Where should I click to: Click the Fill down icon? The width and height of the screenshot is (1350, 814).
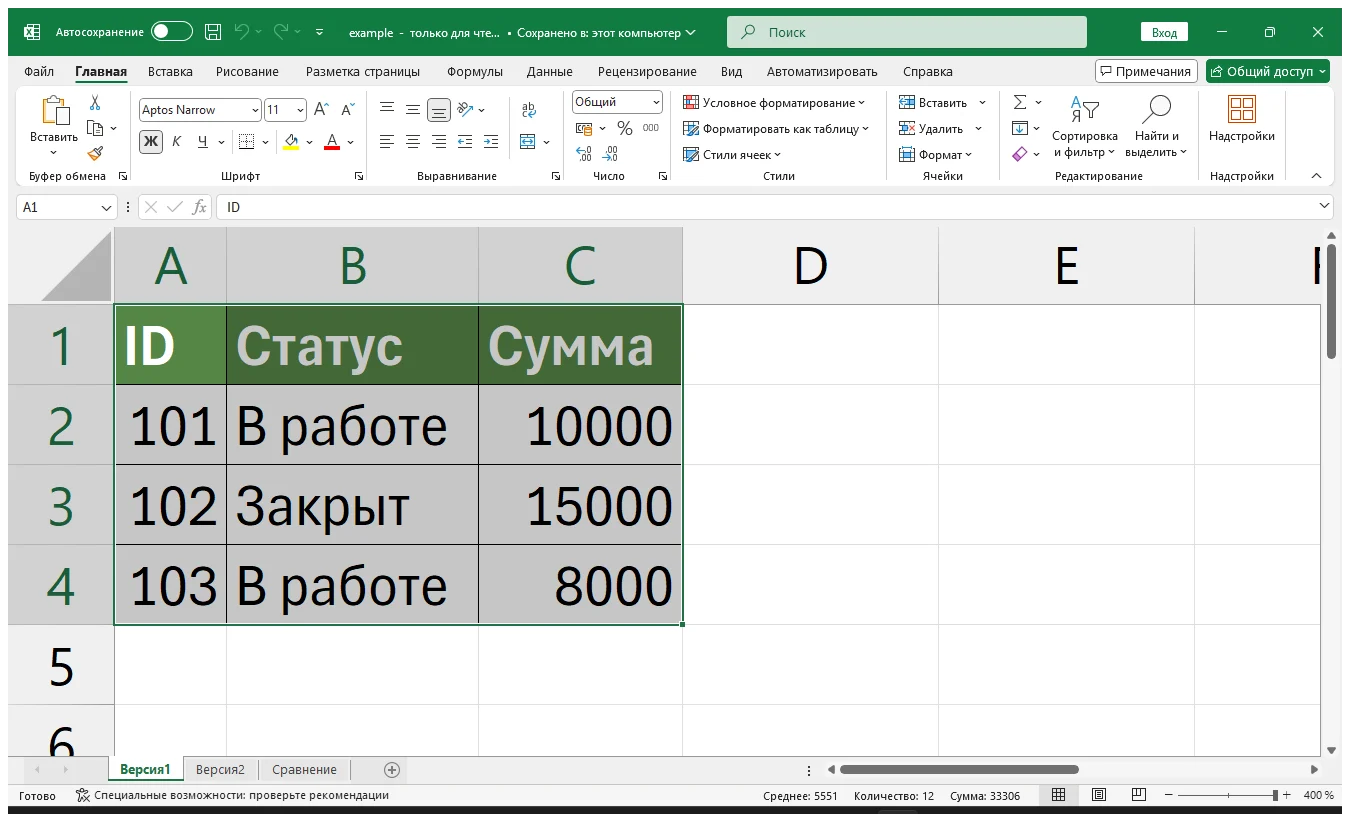1020,128
